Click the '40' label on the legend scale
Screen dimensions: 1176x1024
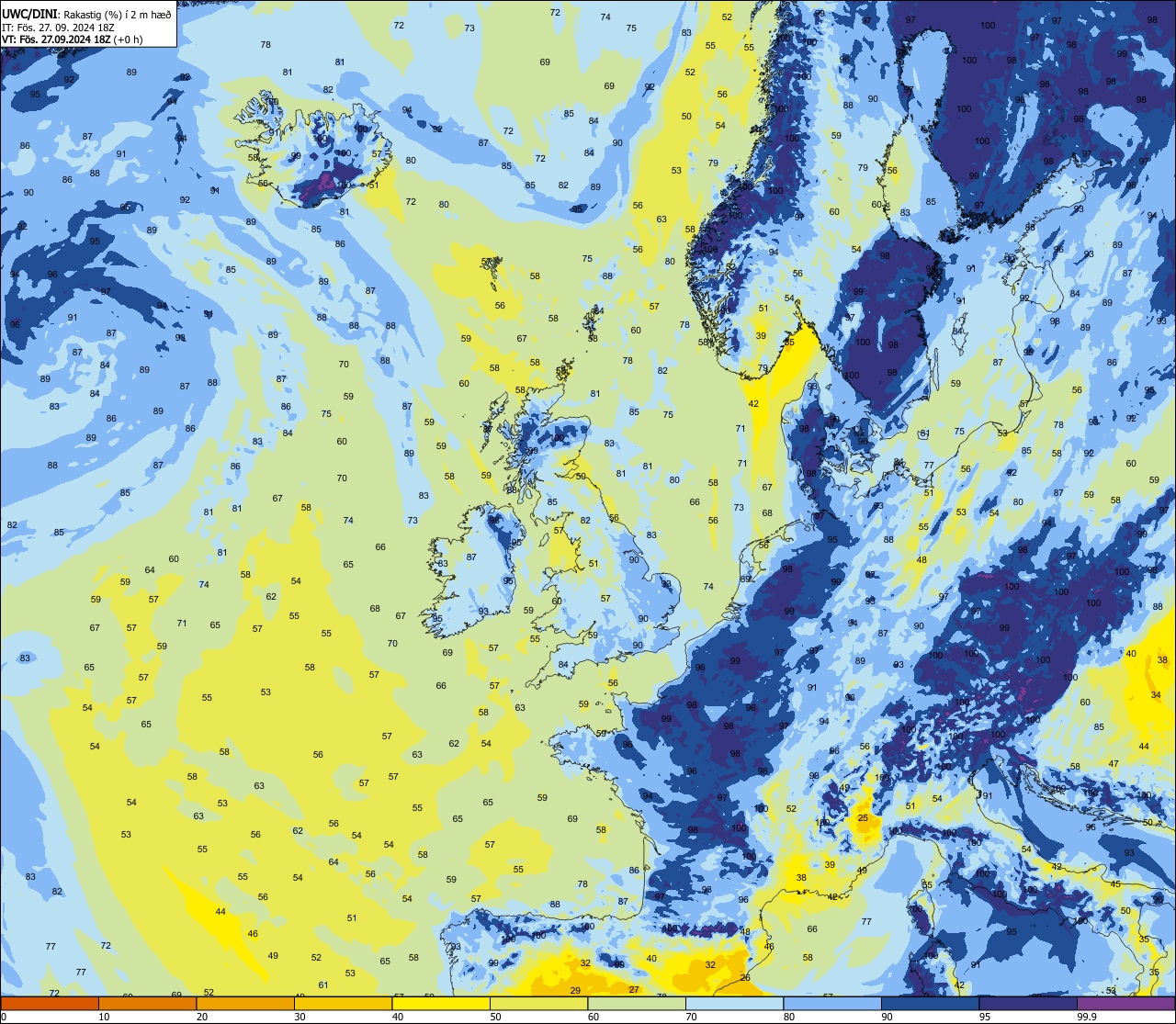pos(399,1017)
